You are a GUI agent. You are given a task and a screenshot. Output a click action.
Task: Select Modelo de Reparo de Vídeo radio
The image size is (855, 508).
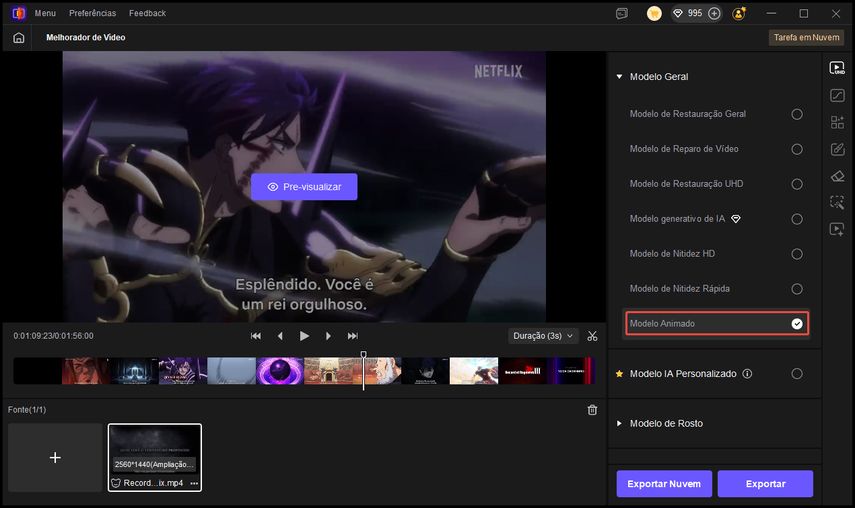pyautogui.click(x=797, y=149)
